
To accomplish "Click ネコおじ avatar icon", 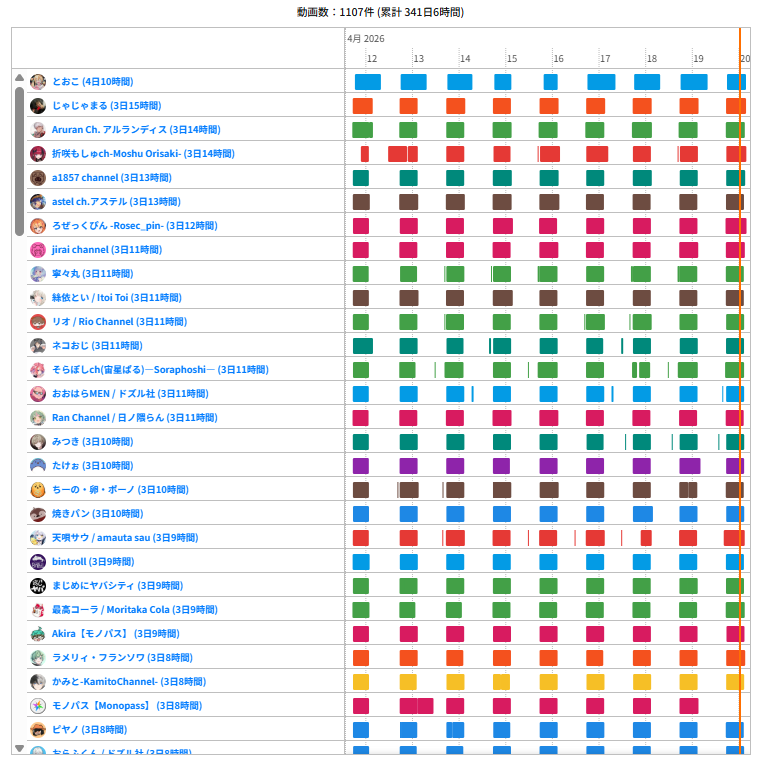I will 38,345.
